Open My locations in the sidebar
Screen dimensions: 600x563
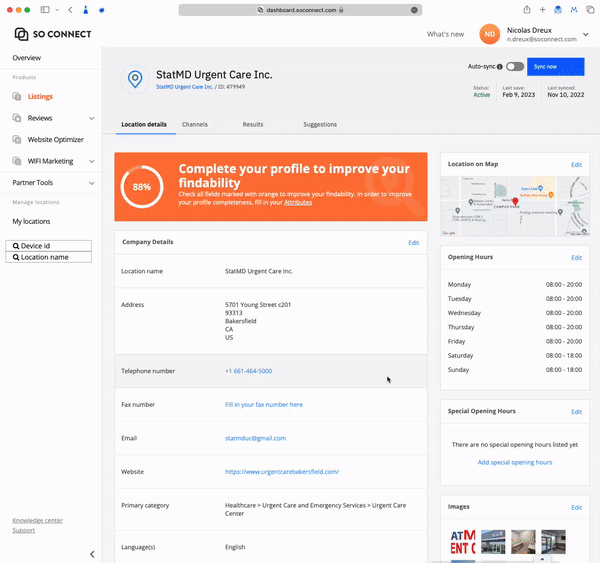pyautogui.click(x=31, y=221)
